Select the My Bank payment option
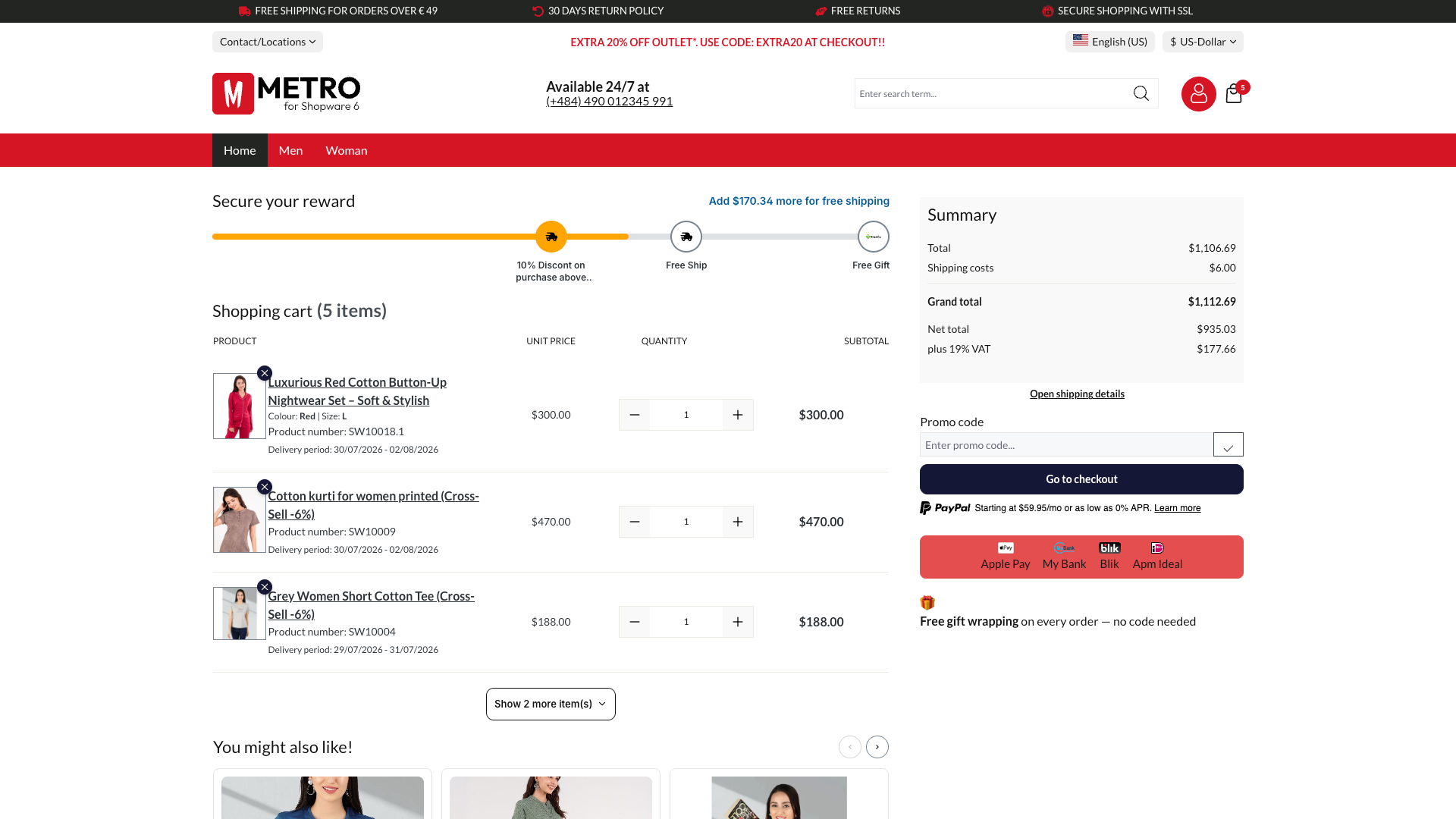Screen dimensions: 1456x819 tap(1064, 557)
